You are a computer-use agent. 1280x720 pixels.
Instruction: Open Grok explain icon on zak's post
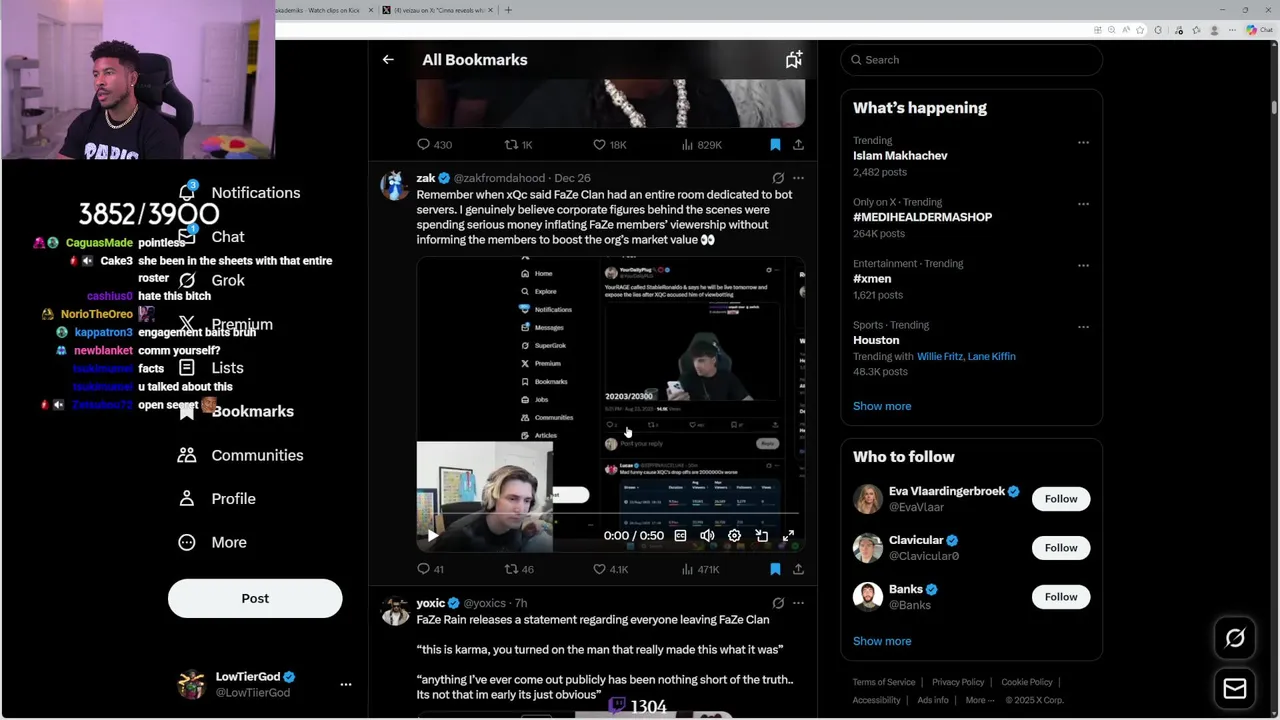[x=778, y=178]
